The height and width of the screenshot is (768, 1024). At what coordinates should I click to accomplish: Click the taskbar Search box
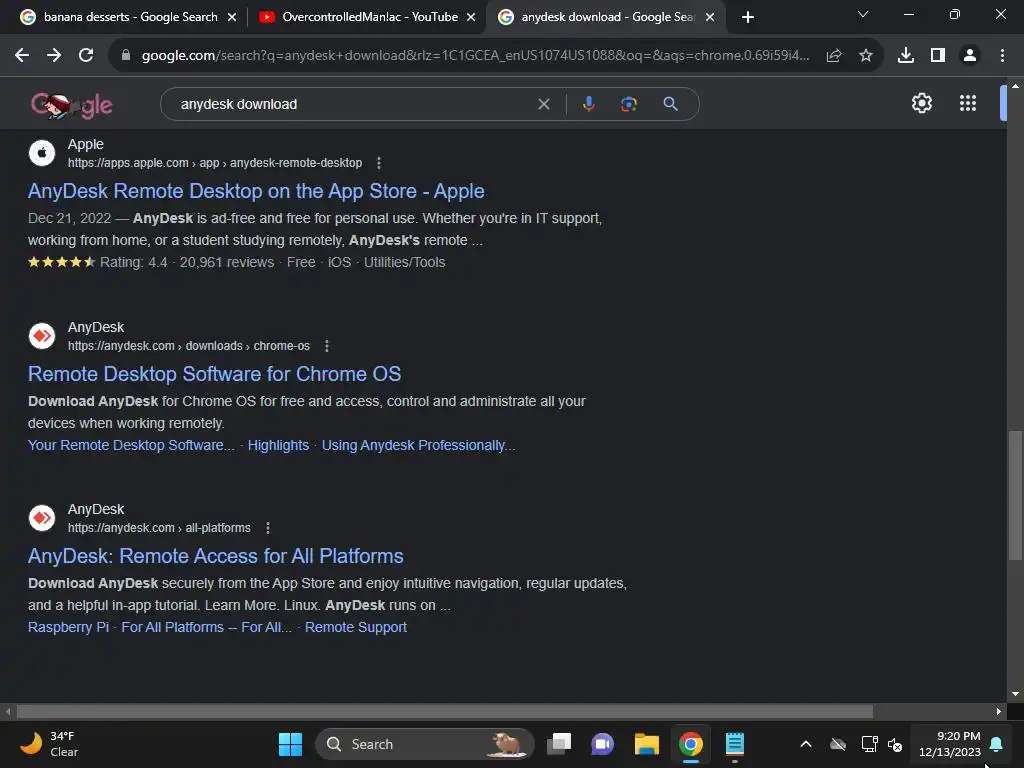pos(424,744)
